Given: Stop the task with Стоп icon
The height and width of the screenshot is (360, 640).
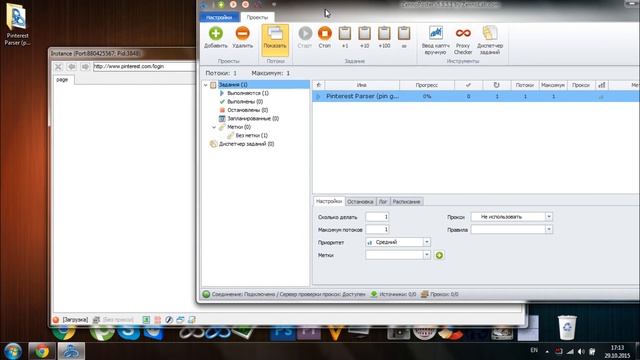Looking at the screenshot, I should click(325, 33).
